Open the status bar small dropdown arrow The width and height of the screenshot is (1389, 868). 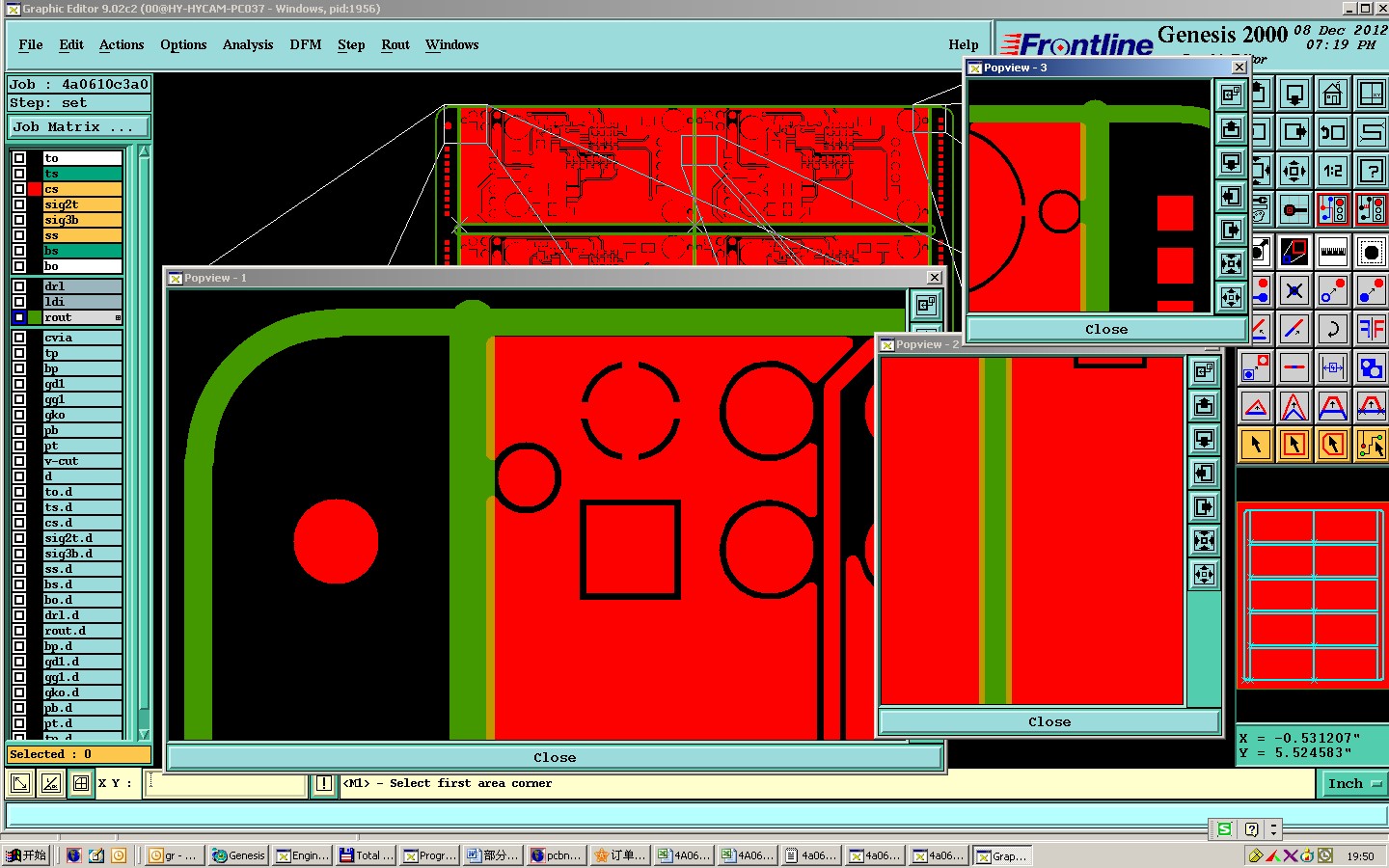click(x=1273, y=829)
